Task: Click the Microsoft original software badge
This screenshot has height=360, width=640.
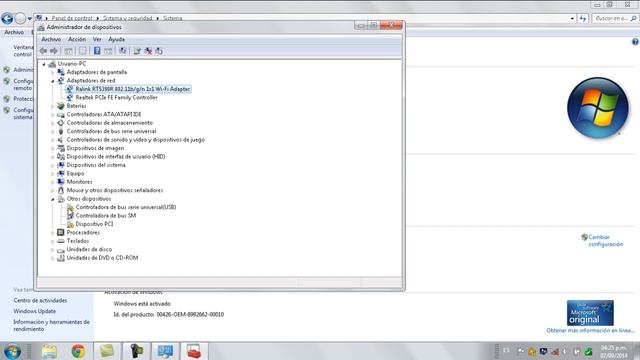Action: pyautogui.click(x=590, y=313)
